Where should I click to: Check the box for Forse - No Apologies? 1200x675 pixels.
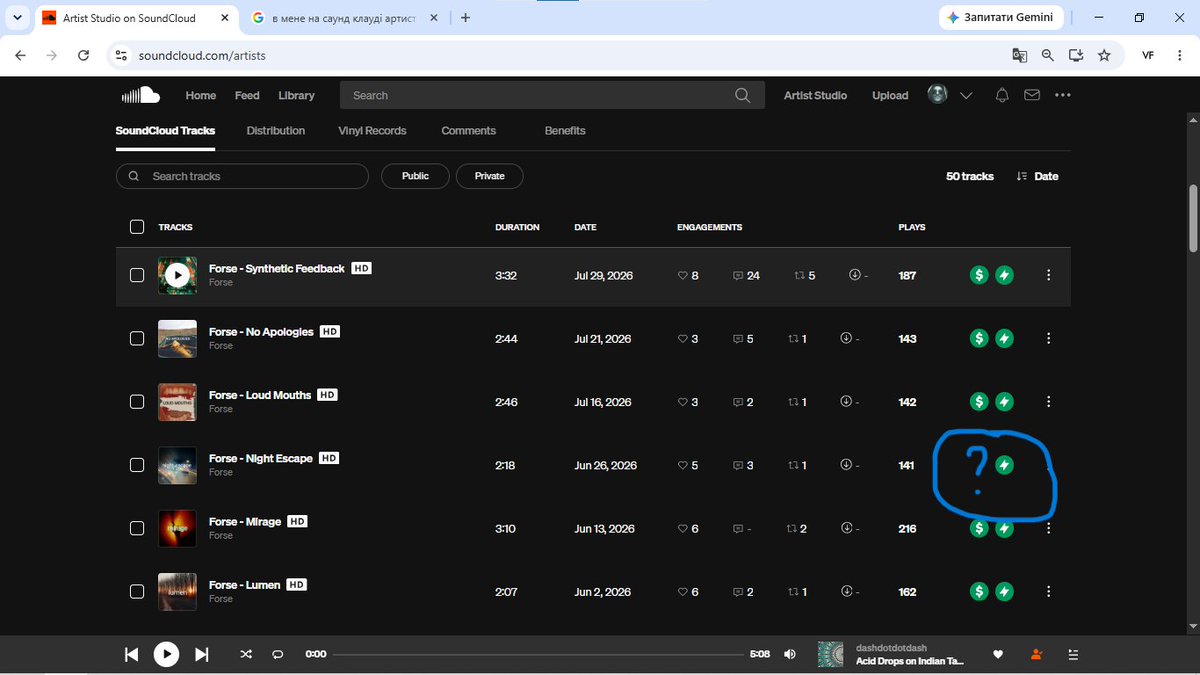(x=137, y=338)
